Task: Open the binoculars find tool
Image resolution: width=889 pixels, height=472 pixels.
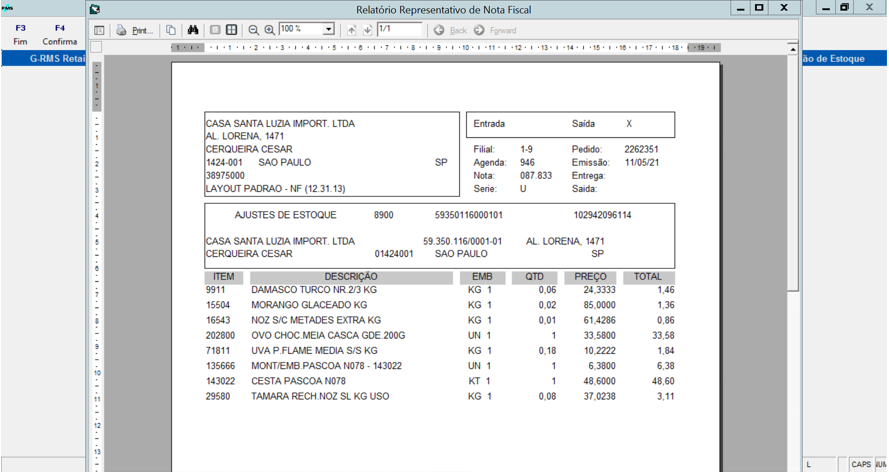Action: 193,30
